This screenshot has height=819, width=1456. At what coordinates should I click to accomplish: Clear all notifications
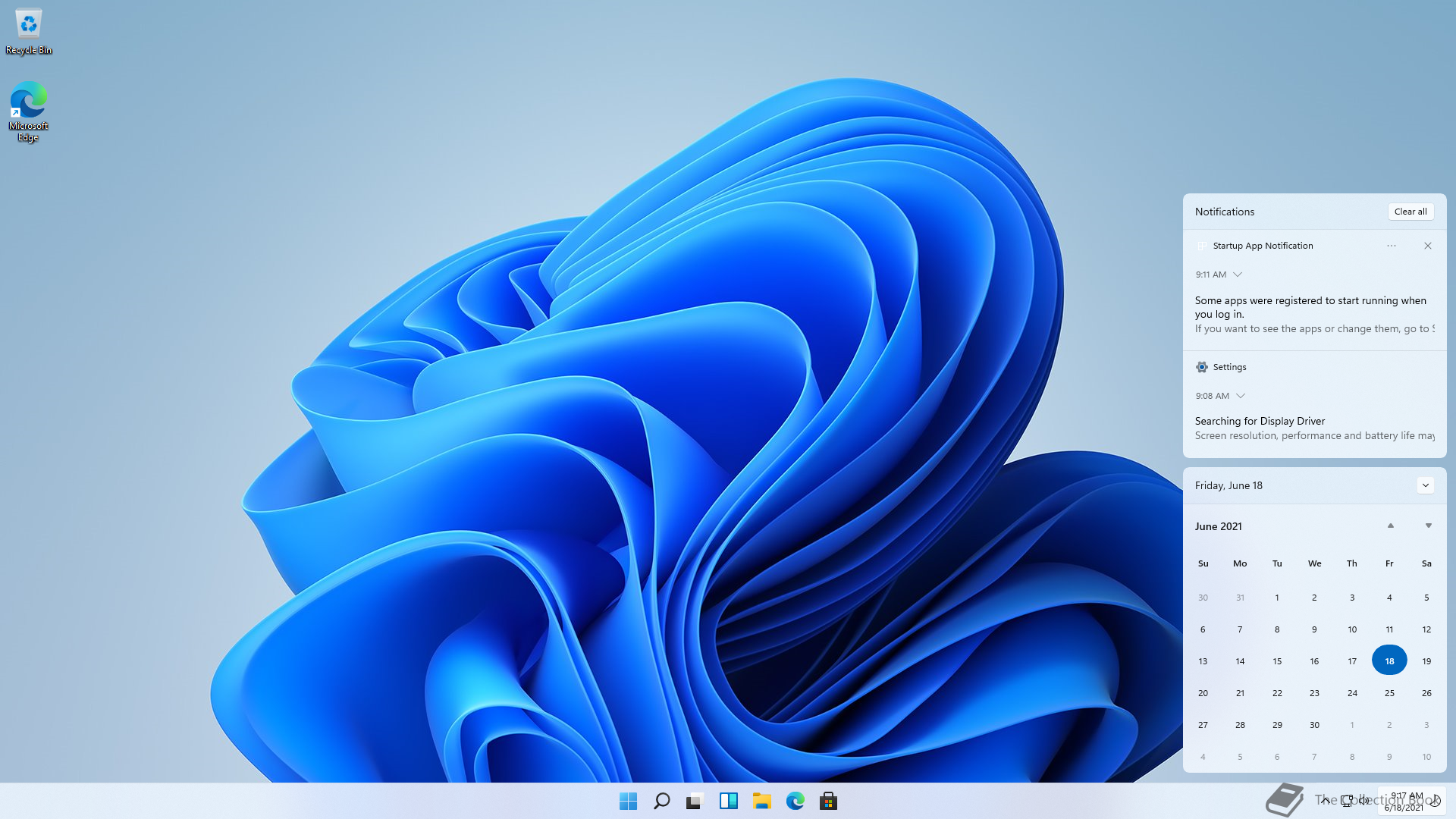pyautogui.click(x=1410, y=212)
